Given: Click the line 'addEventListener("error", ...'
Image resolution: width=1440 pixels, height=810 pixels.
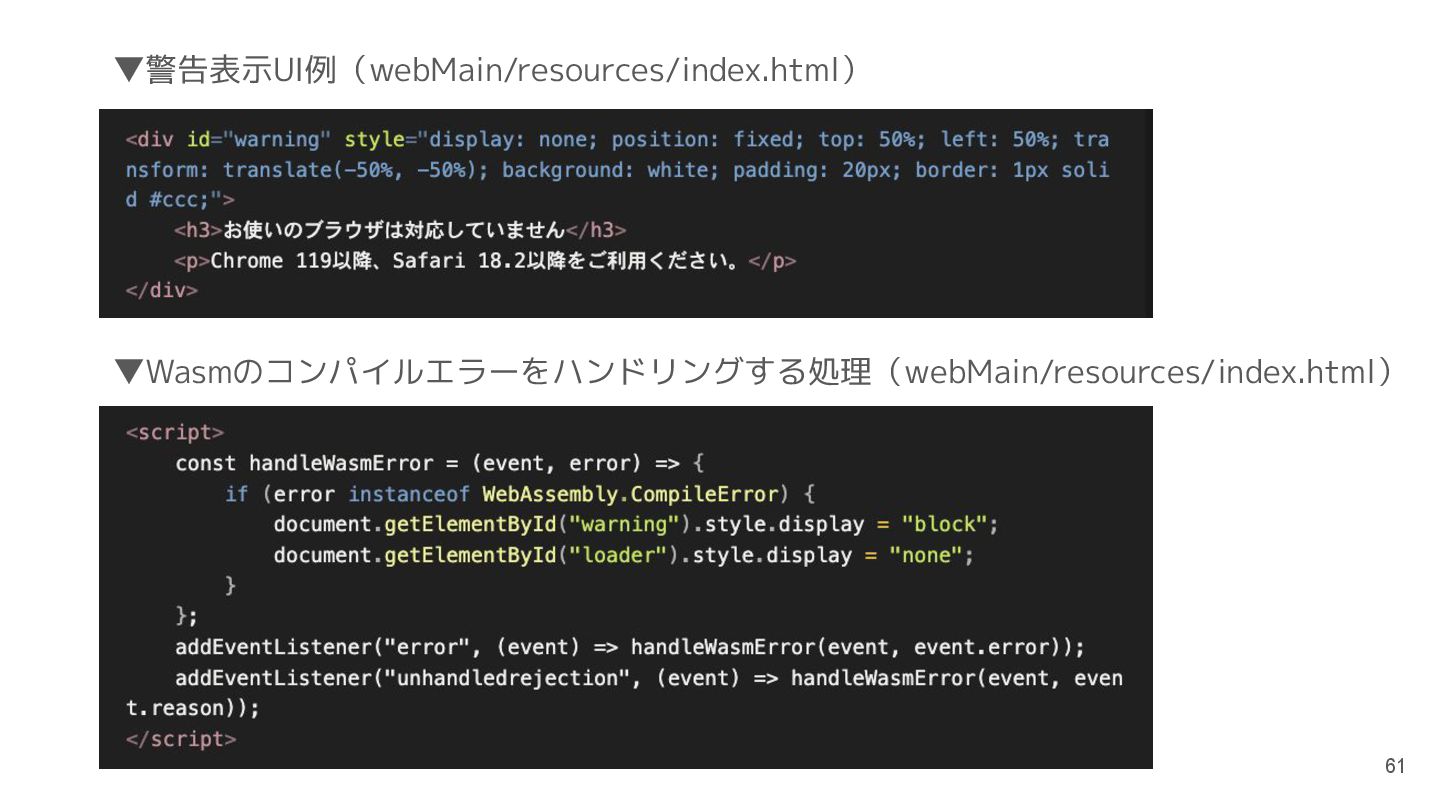Looking at the screenshot, I should click(x=630, y=647).
